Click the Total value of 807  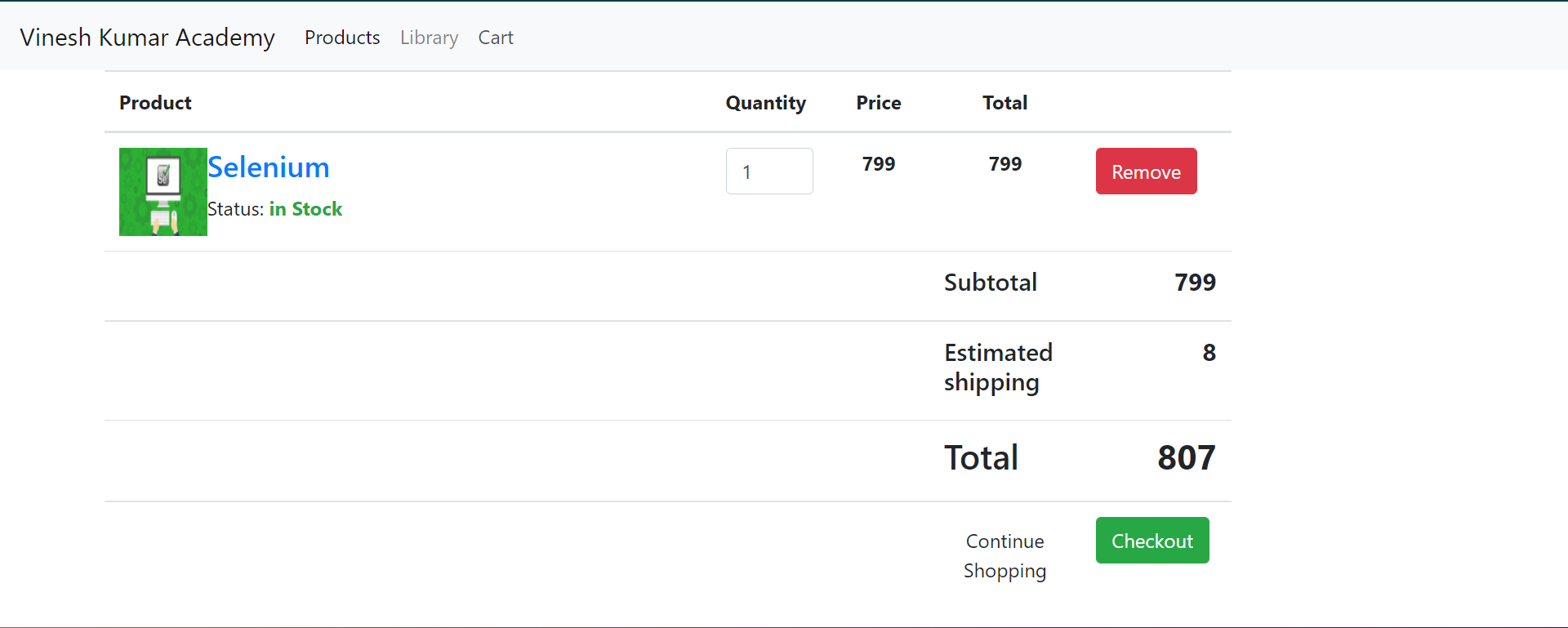coord(1186,457)
